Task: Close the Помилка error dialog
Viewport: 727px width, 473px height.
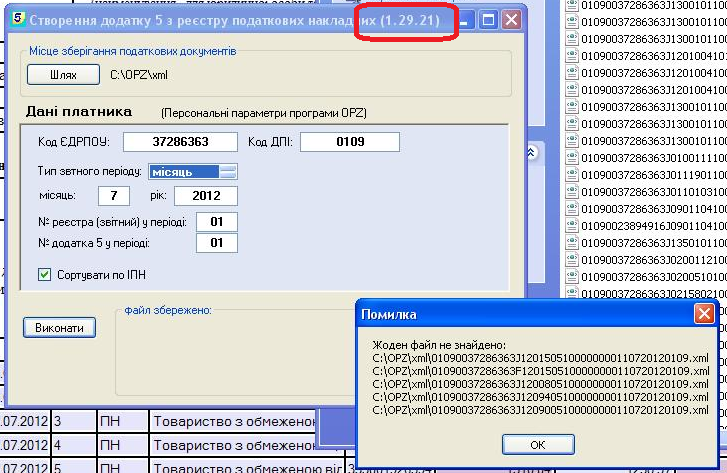Action: coord(704,314)
